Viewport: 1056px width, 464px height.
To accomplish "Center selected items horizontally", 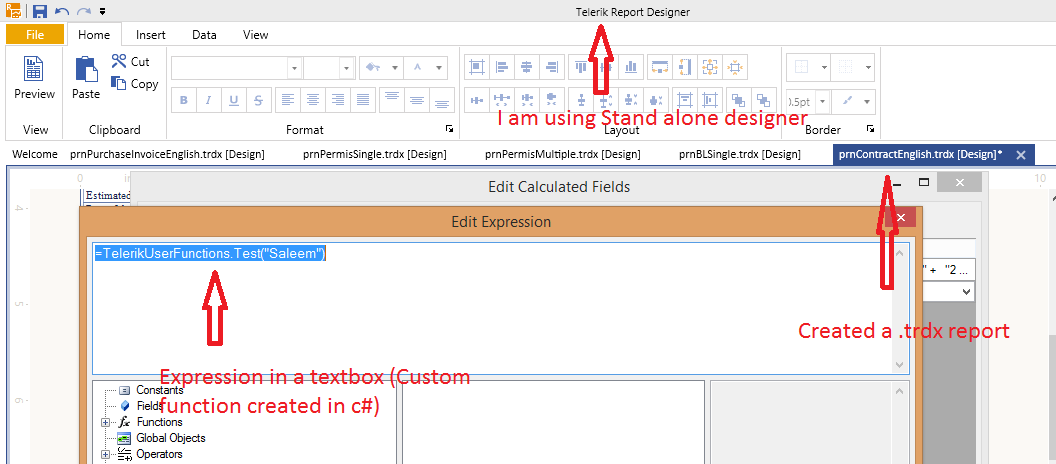I will [x=685, y=100].
